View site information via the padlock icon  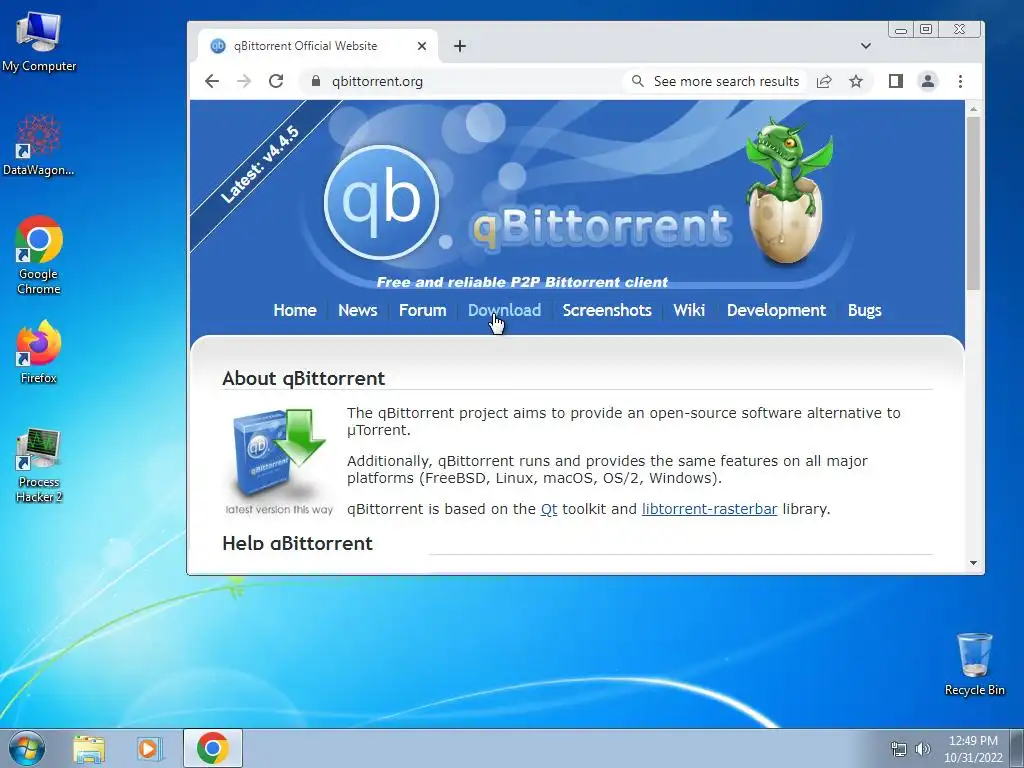pyautogui.click(x=316, y=81)
